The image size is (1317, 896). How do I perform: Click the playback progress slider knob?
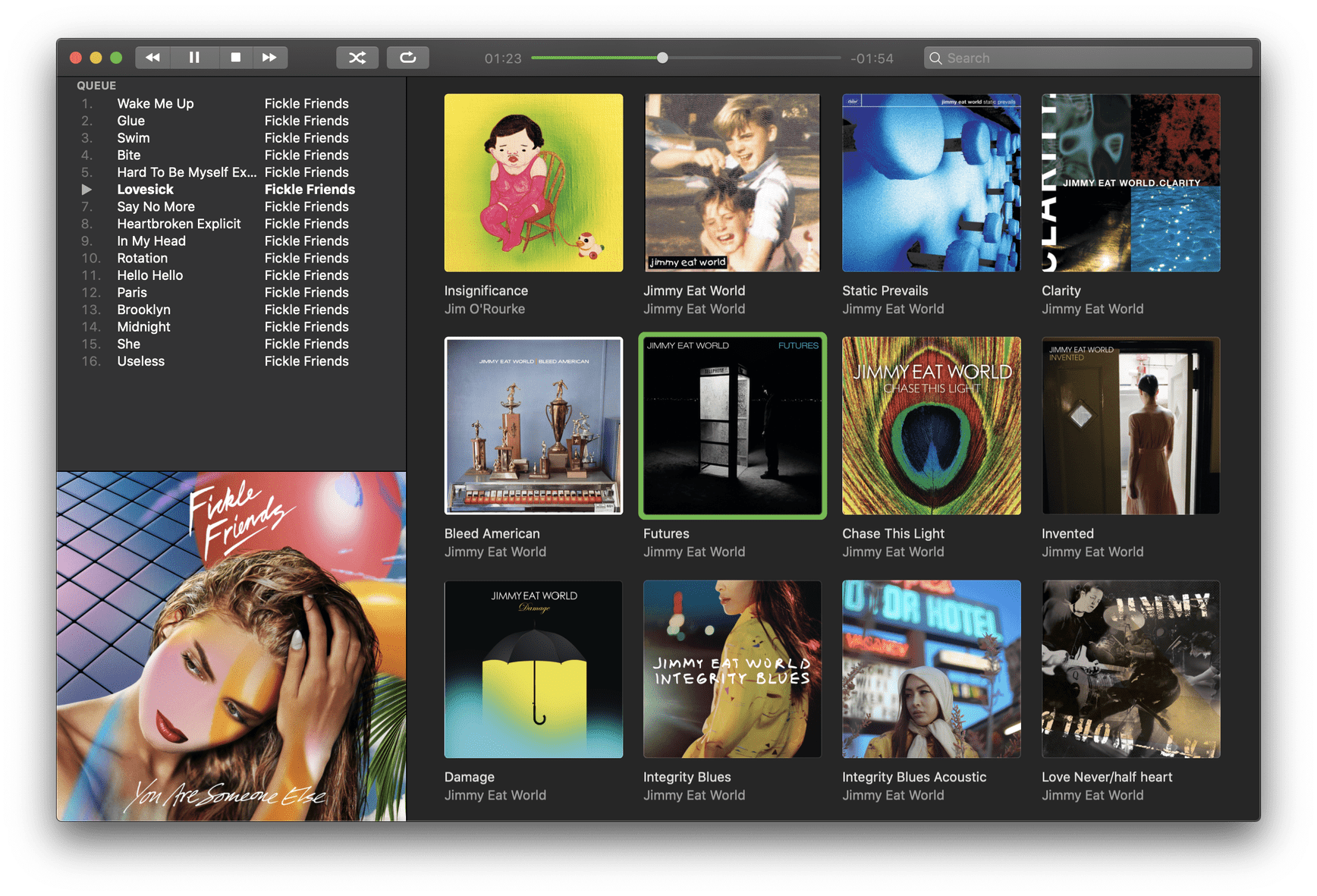click(662, 58)
